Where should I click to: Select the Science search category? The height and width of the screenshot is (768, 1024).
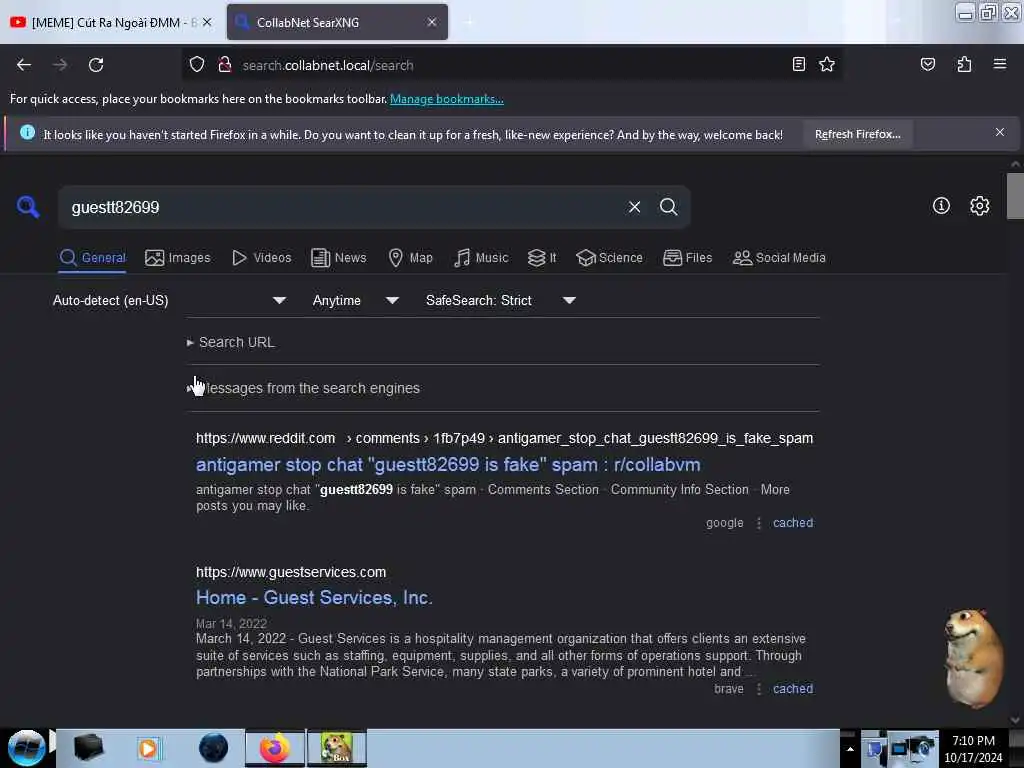click(609, 258)
